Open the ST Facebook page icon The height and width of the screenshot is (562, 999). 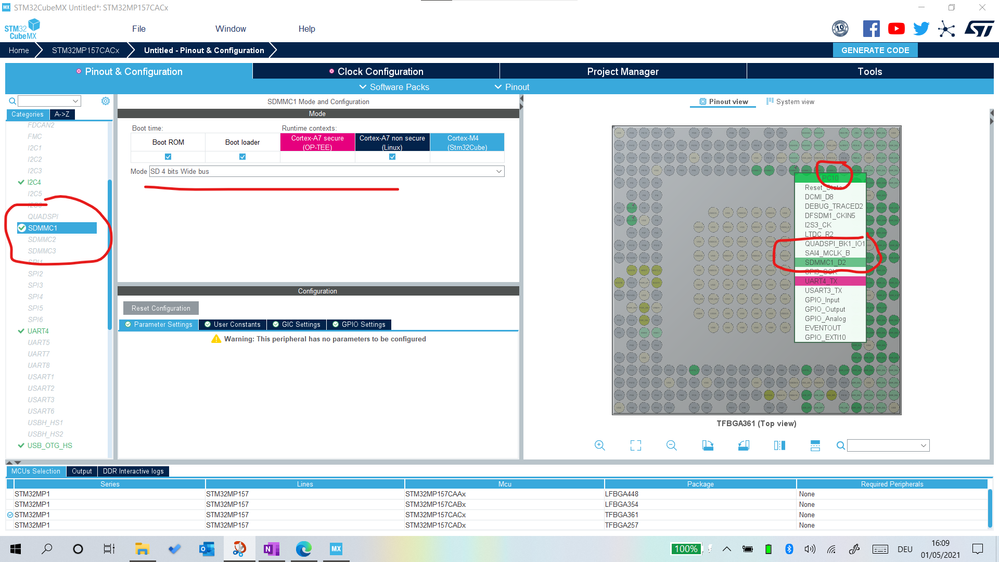(x=871, y=29)
